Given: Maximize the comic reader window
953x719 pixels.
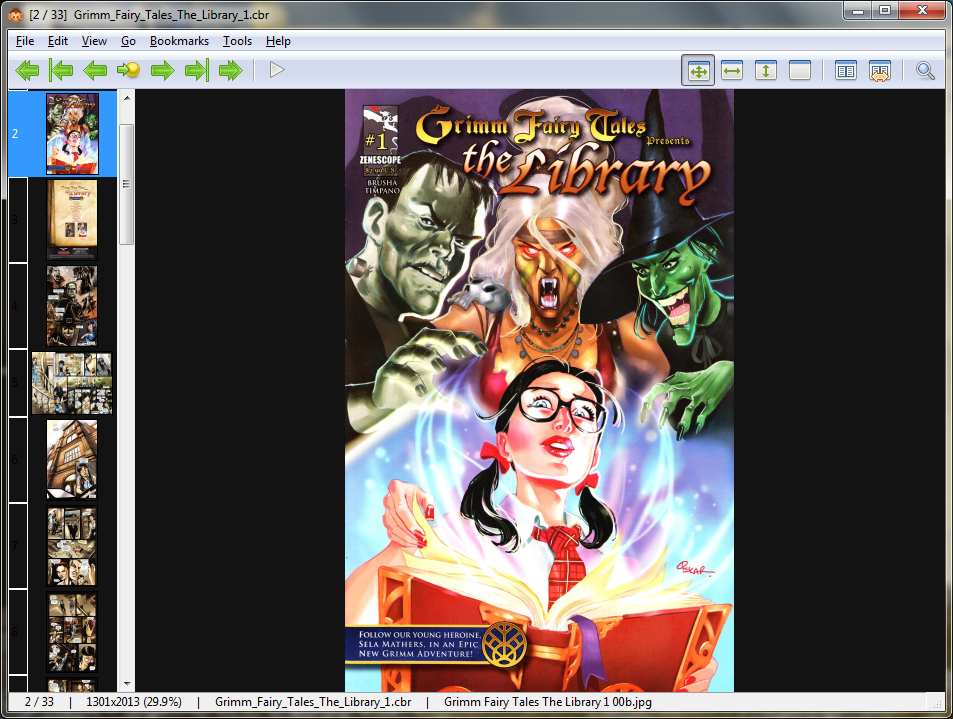Looking at the screenshot, I should tap(885, 10).
